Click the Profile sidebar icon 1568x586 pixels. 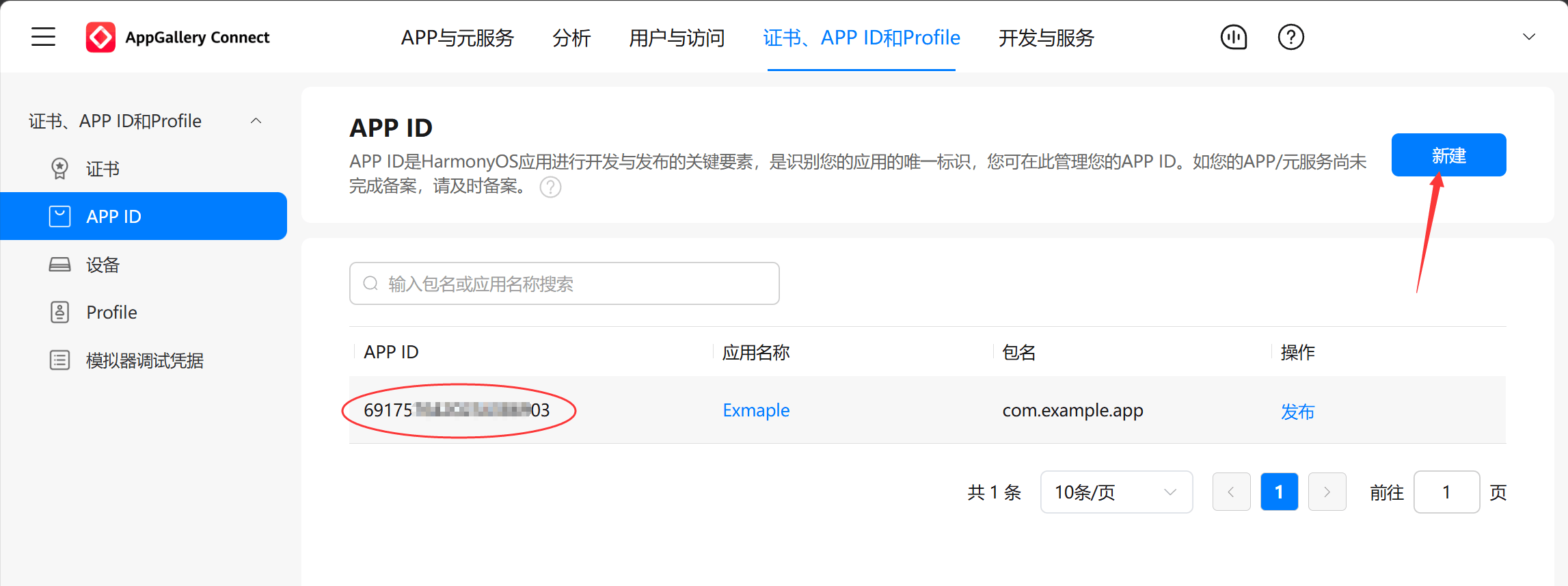(60, 312)
